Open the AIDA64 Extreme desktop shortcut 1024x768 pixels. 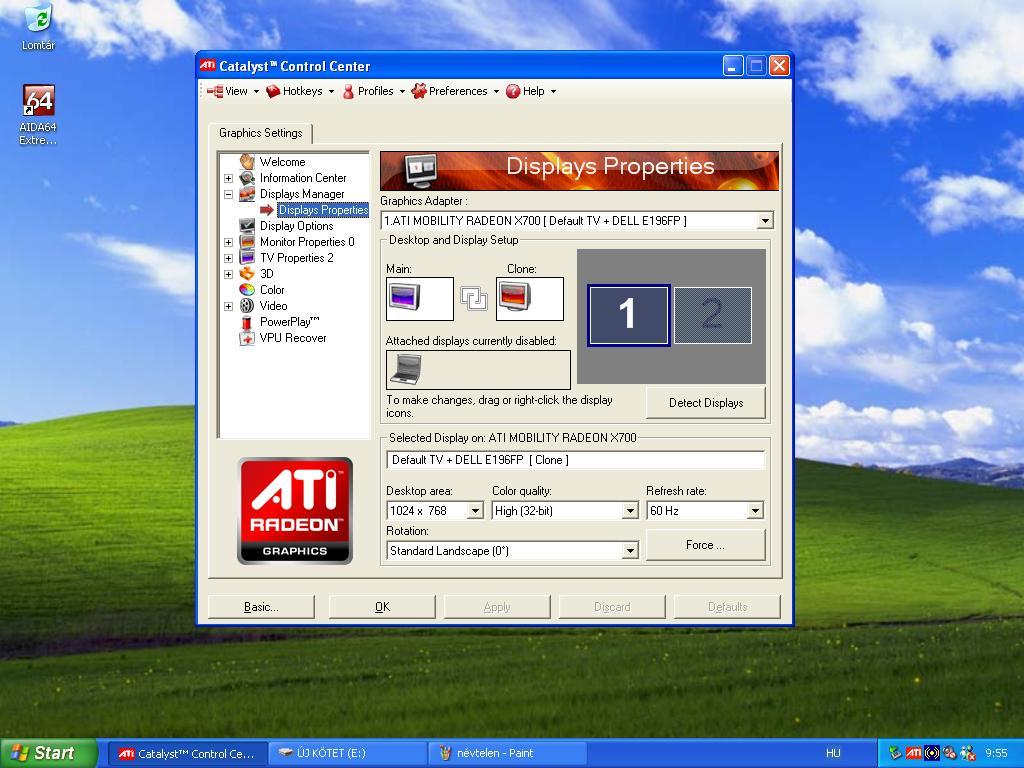38,100
